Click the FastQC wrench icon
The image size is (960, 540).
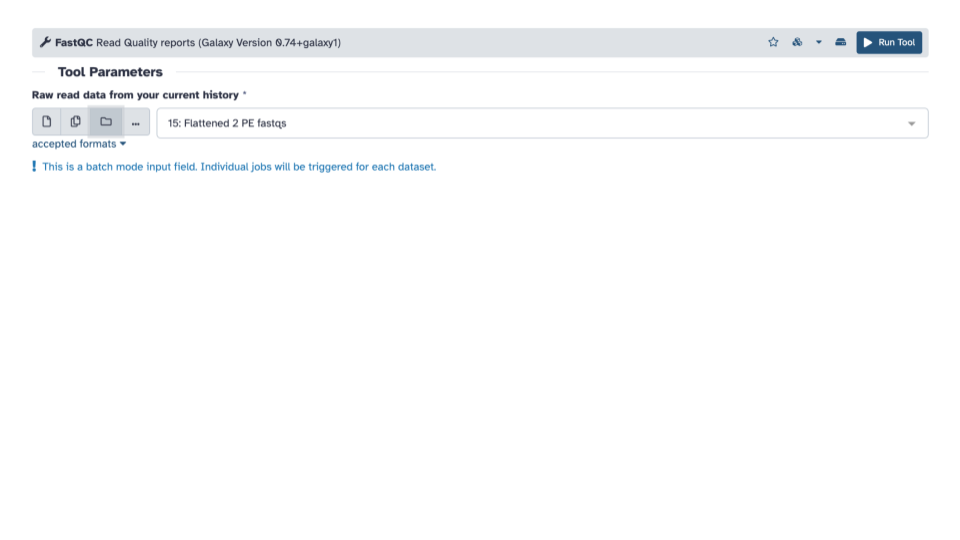coord(45,42)
